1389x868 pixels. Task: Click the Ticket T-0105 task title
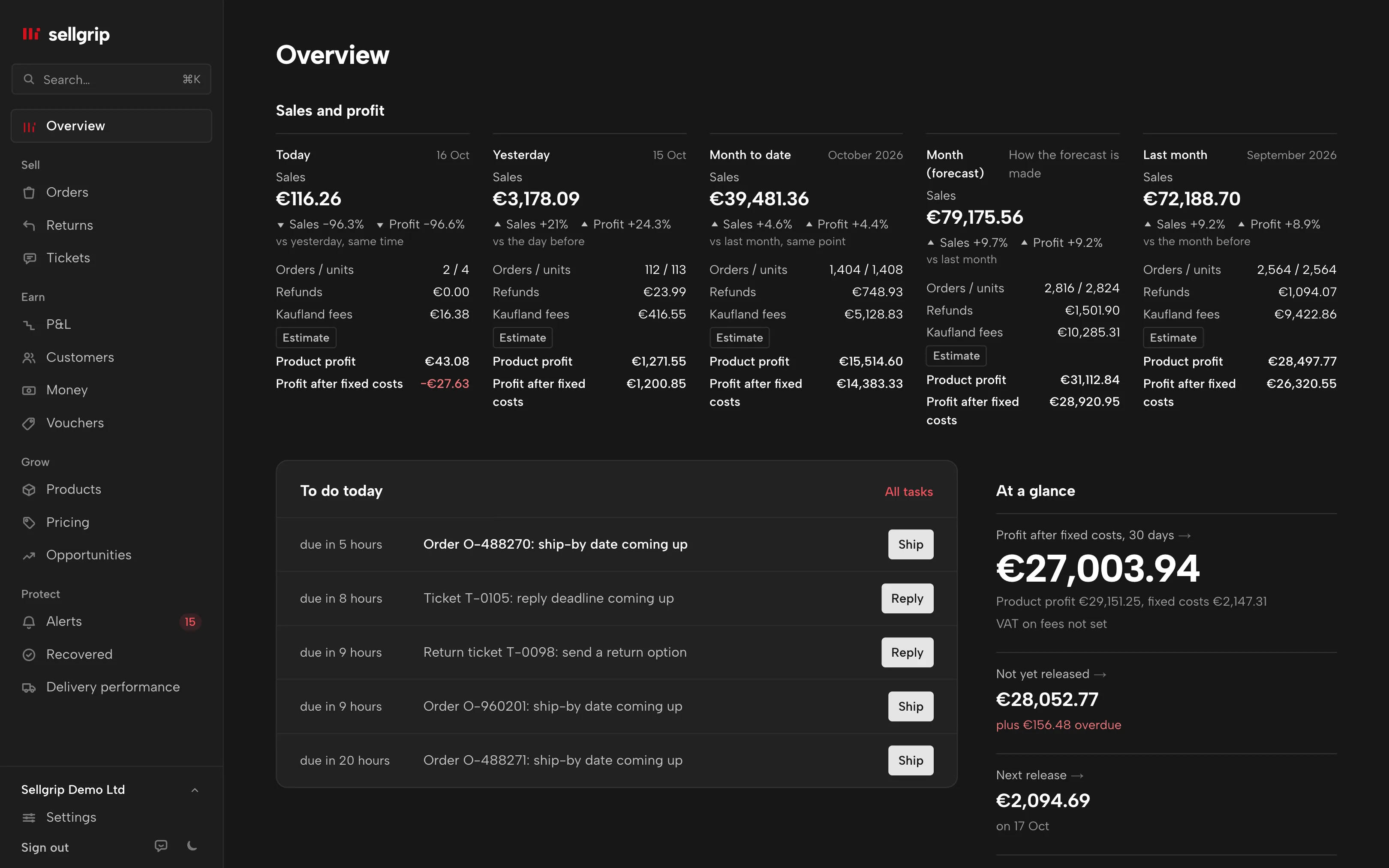[x=548, y=598]
